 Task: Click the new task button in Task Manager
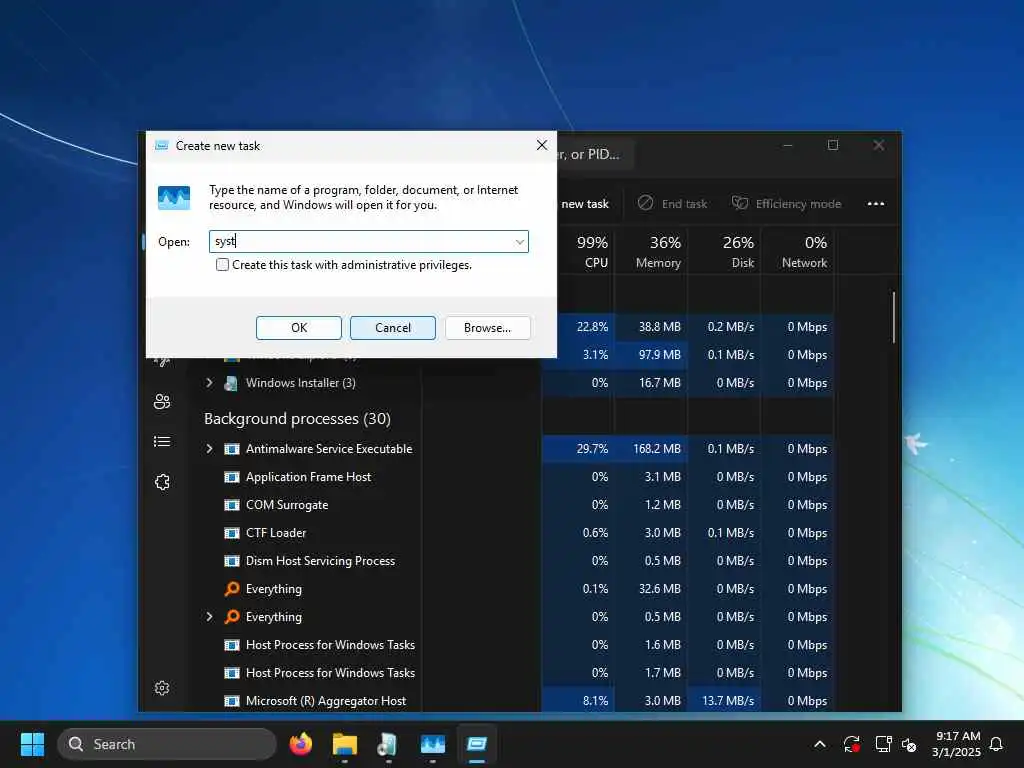click(584, 204)
